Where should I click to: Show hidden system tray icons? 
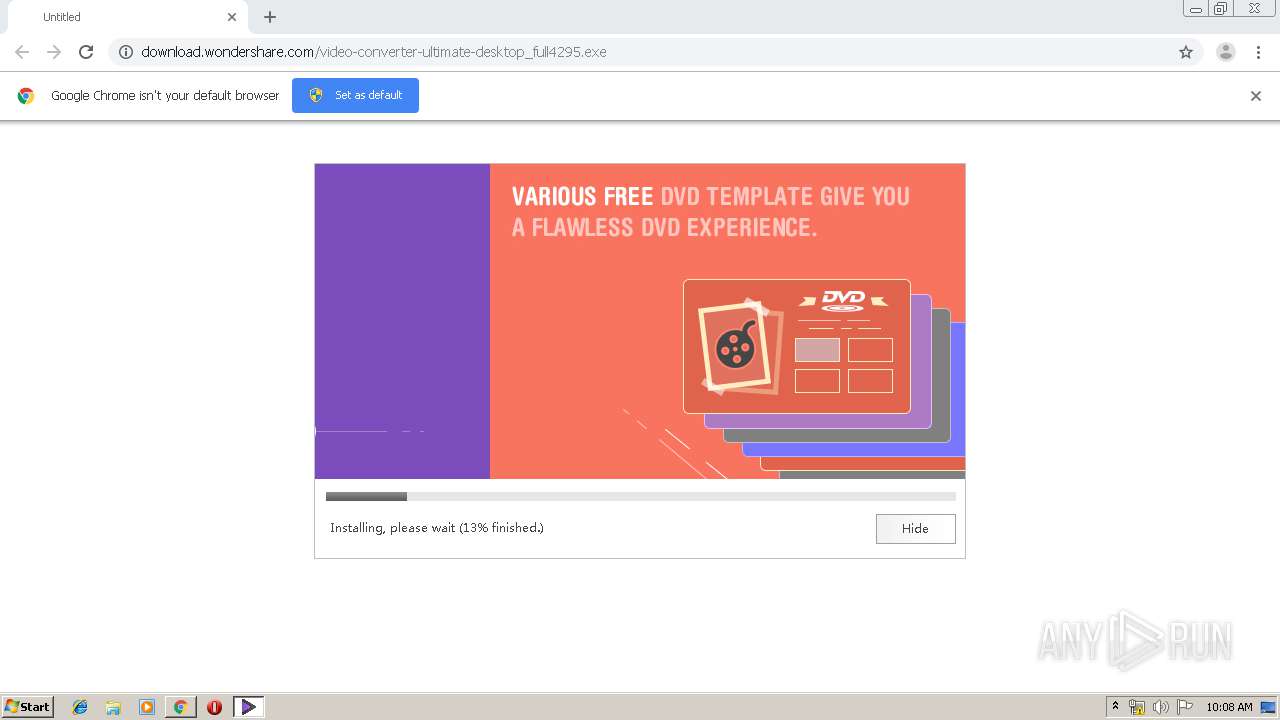coord(1115,707)
